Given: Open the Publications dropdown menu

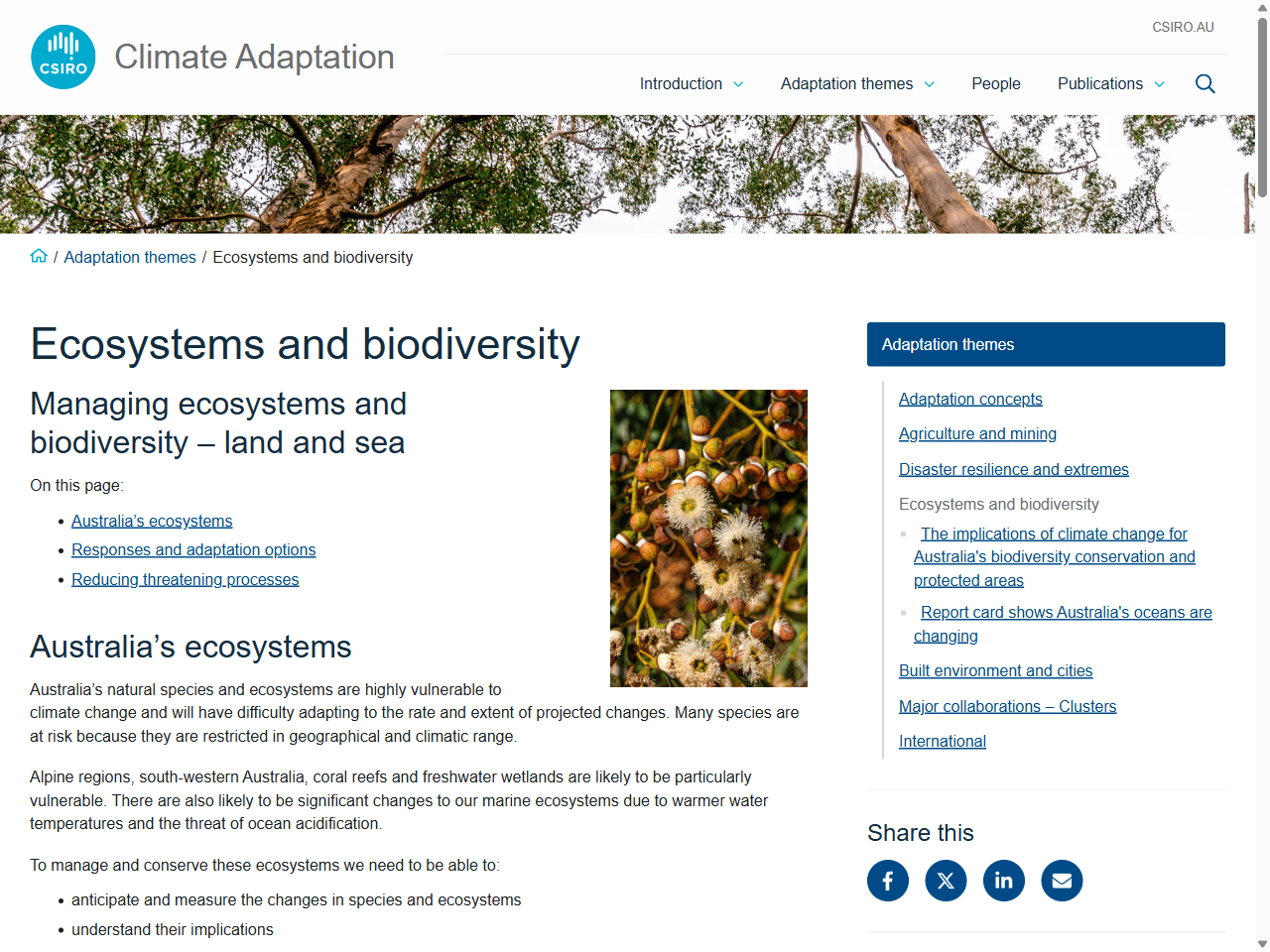Looking at the screenshot, I should [x=1110, y=84].
